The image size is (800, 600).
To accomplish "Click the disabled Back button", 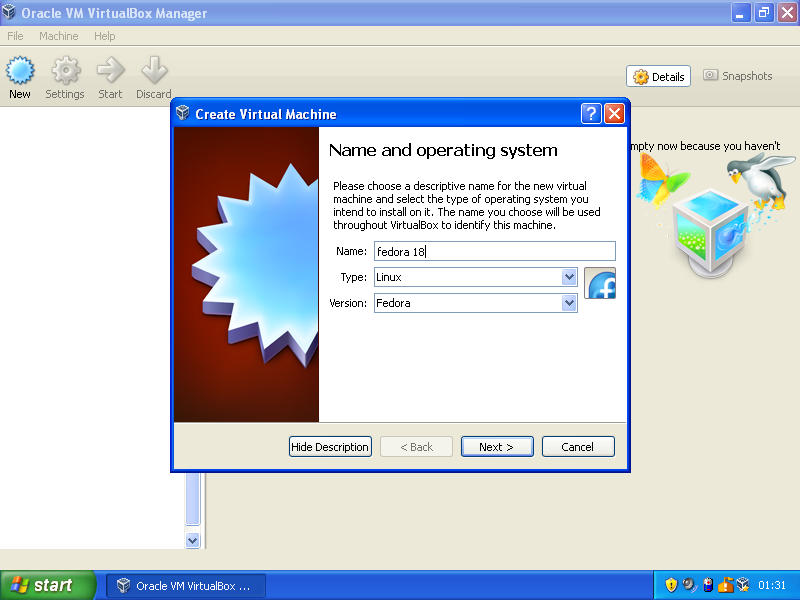I will coord(416,447).
